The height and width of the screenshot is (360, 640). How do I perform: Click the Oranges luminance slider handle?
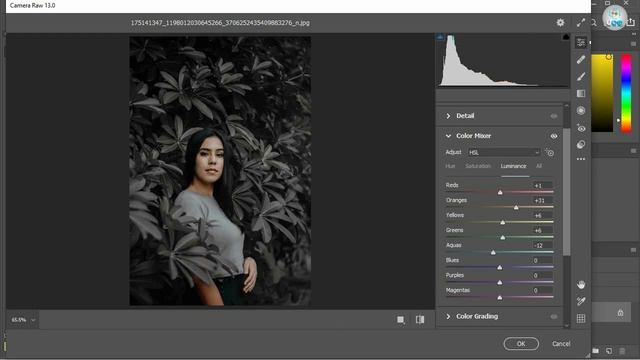coord(516,207)
